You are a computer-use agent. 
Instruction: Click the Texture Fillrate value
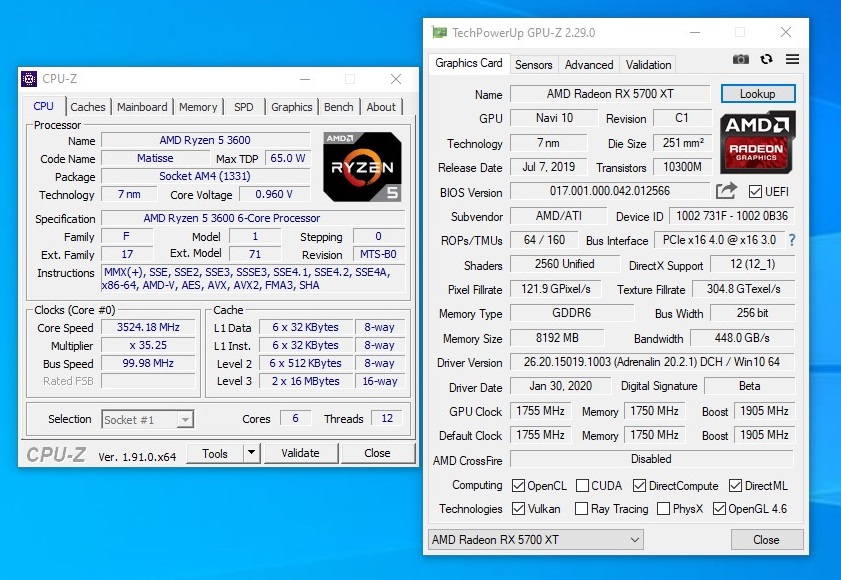tap(743, 289)
